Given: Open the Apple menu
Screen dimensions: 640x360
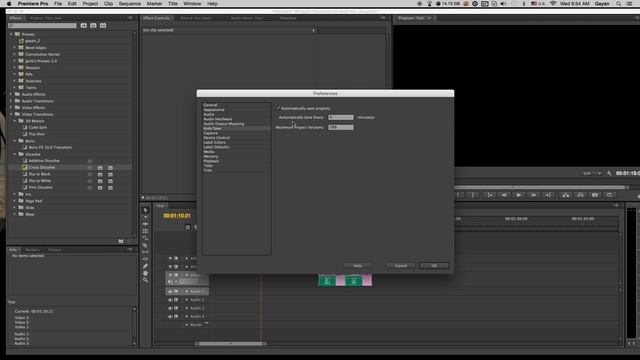Looking at the screenshot, I should [9, 4].
